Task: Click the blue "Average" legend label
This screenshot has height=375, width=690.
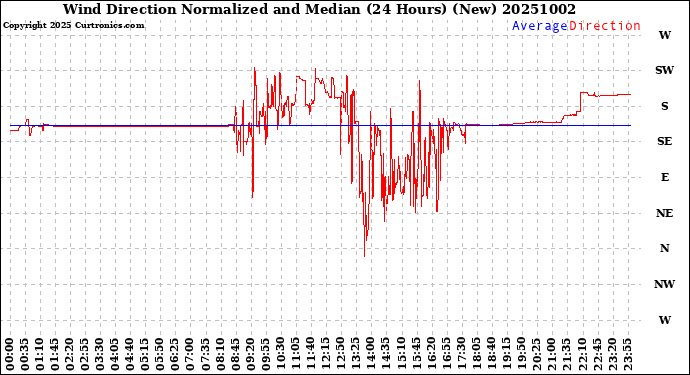Action: tap(540, 26)
